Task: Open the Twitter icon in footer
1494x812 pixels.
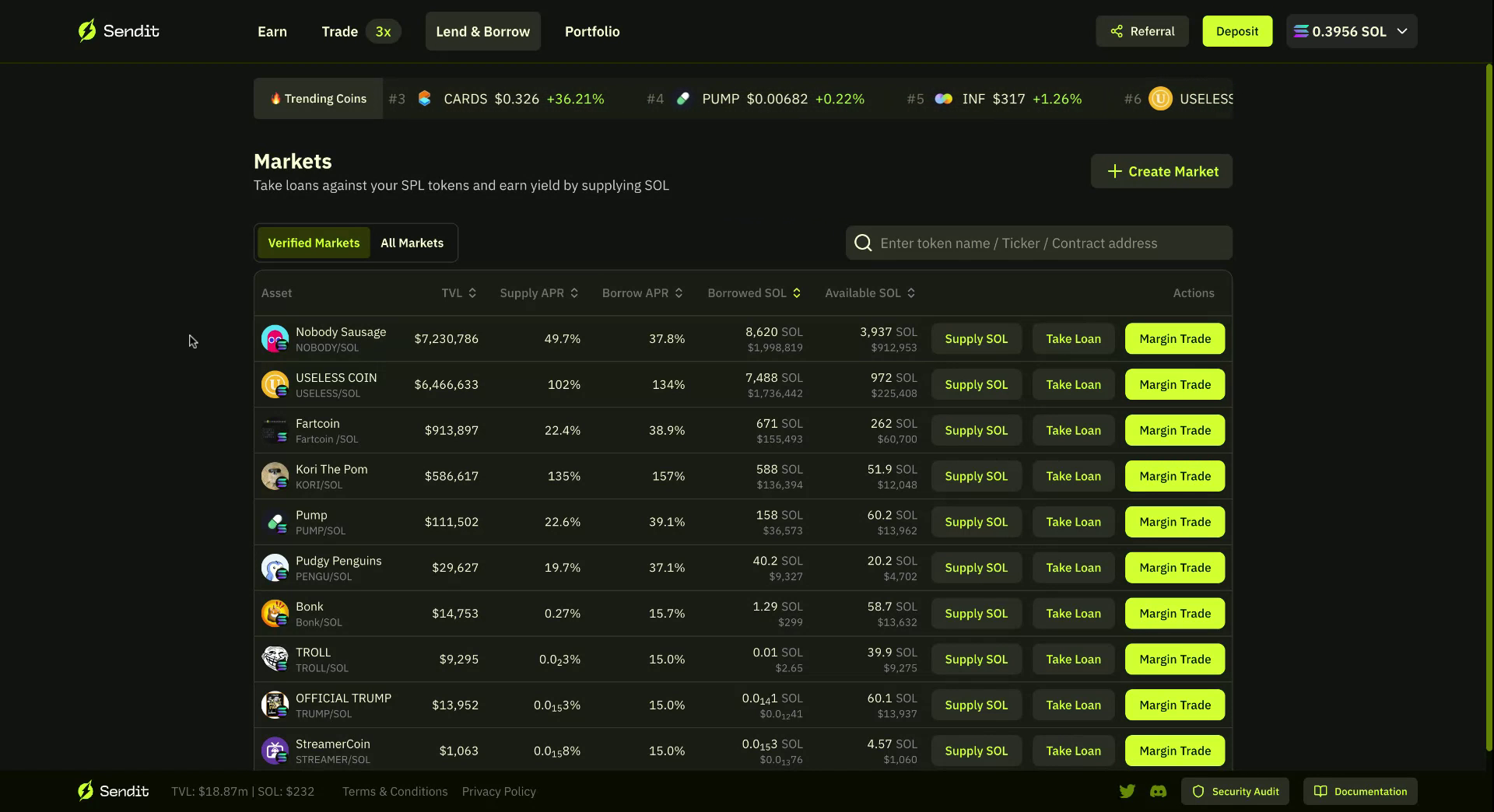Action: tap(1127, 791)
